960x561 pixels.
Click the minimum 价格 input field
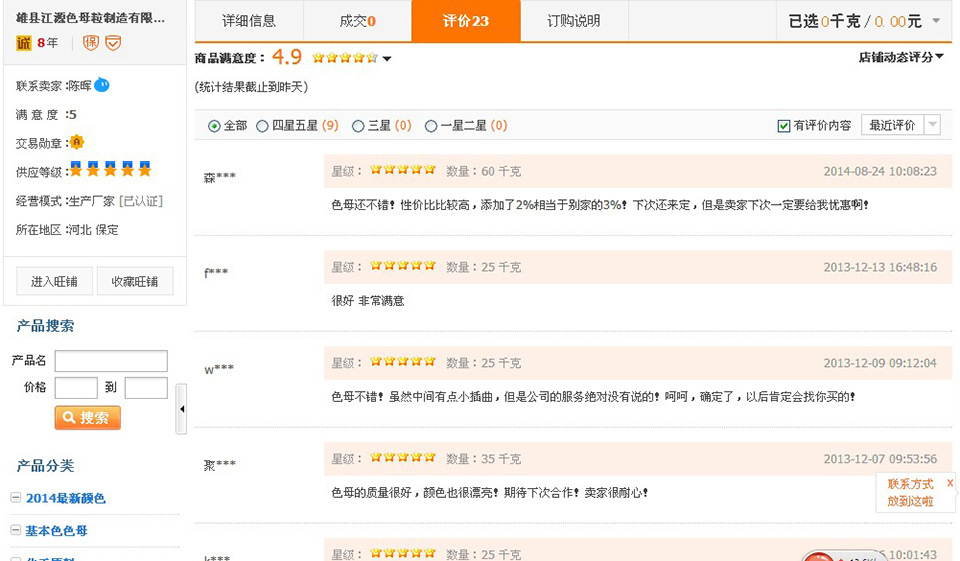(x=76, y=388)
